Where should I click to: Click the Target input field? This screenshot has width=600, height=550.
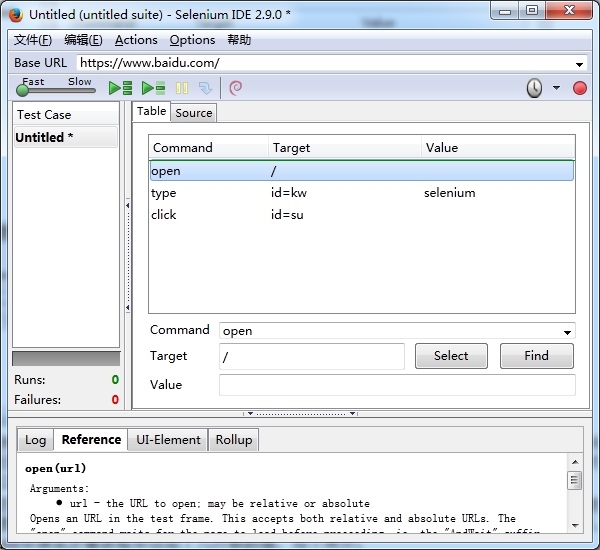pos(311,356)
